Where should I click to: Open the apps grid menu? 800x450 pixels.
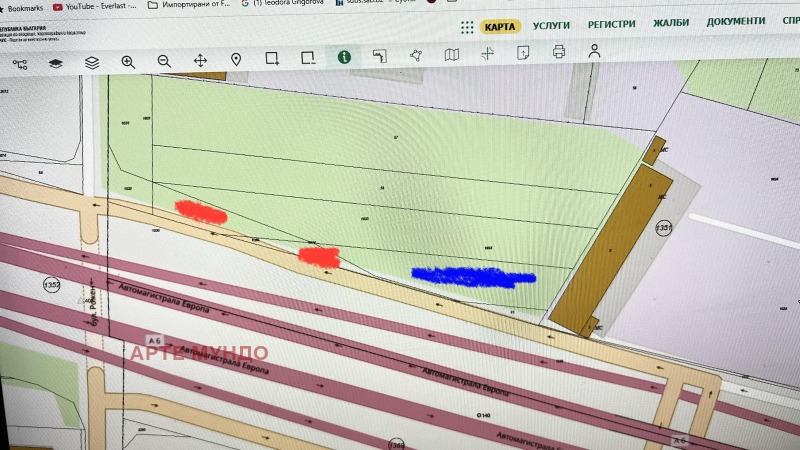point(467,27)
